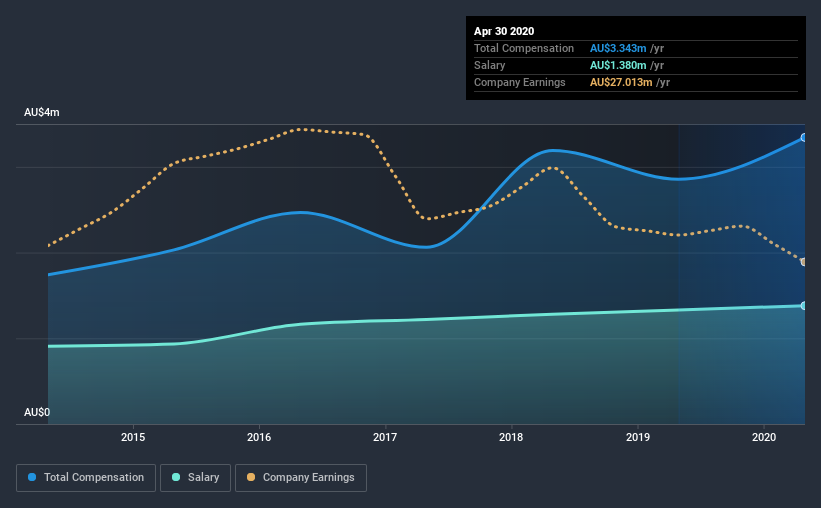This screenshot has height=508, width=821.
Task: Click the Salary tooltip row label
Action: click(x=490, y=65)
